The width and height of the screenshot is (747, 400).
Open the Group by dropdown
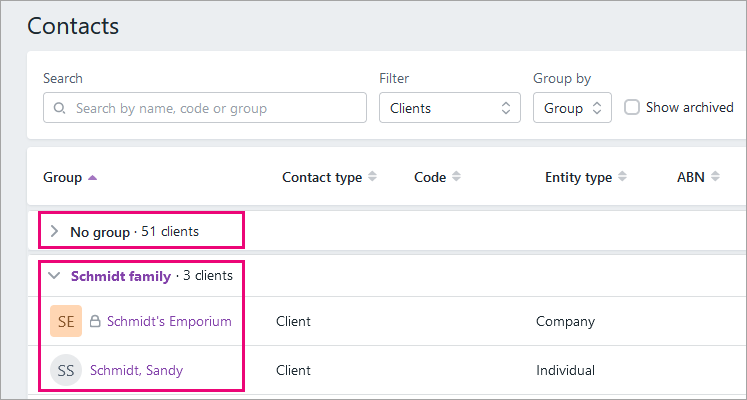point(571,108)
